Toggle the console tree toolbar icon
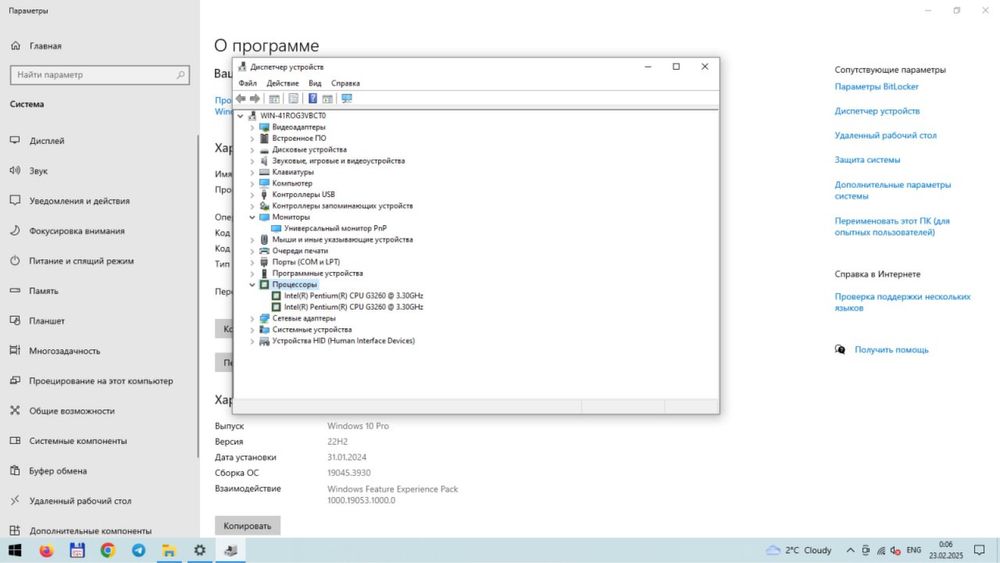Image resolution: width=1000 pixels, height=563 pixels. click(274, 98)
